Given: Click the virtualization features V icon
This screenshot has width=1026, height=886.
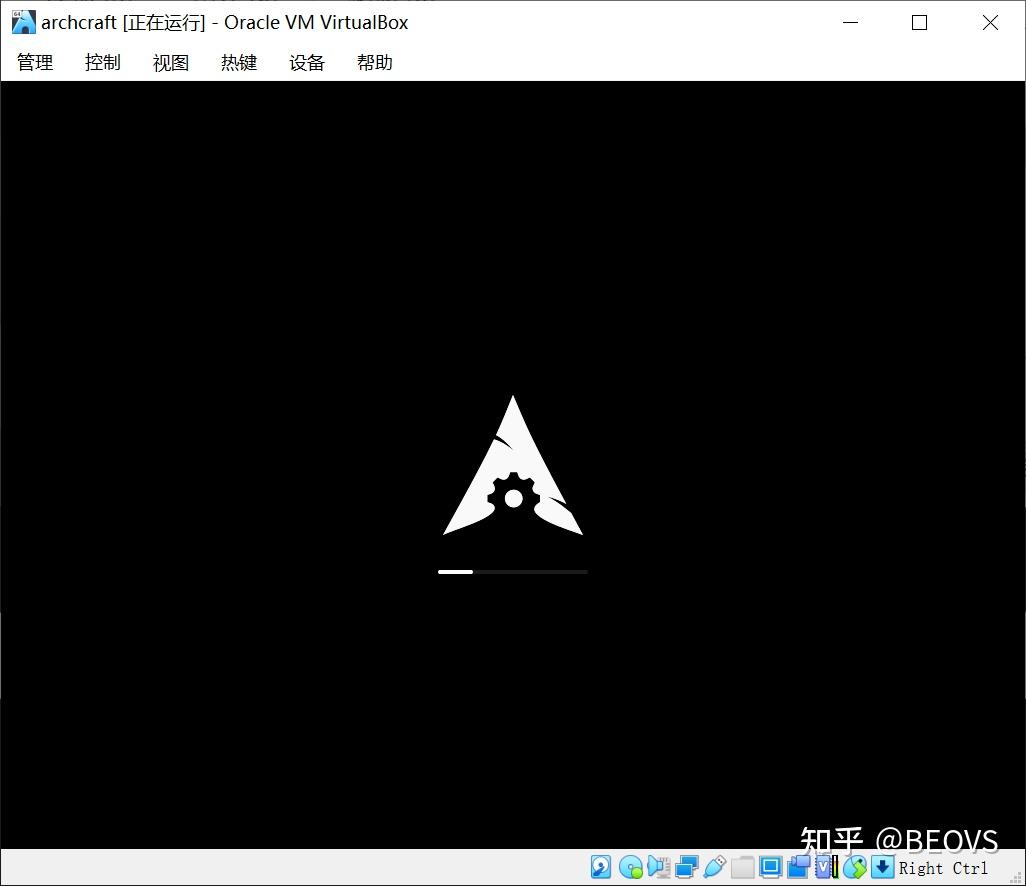Looking at the screenshot, I should 825,867.
